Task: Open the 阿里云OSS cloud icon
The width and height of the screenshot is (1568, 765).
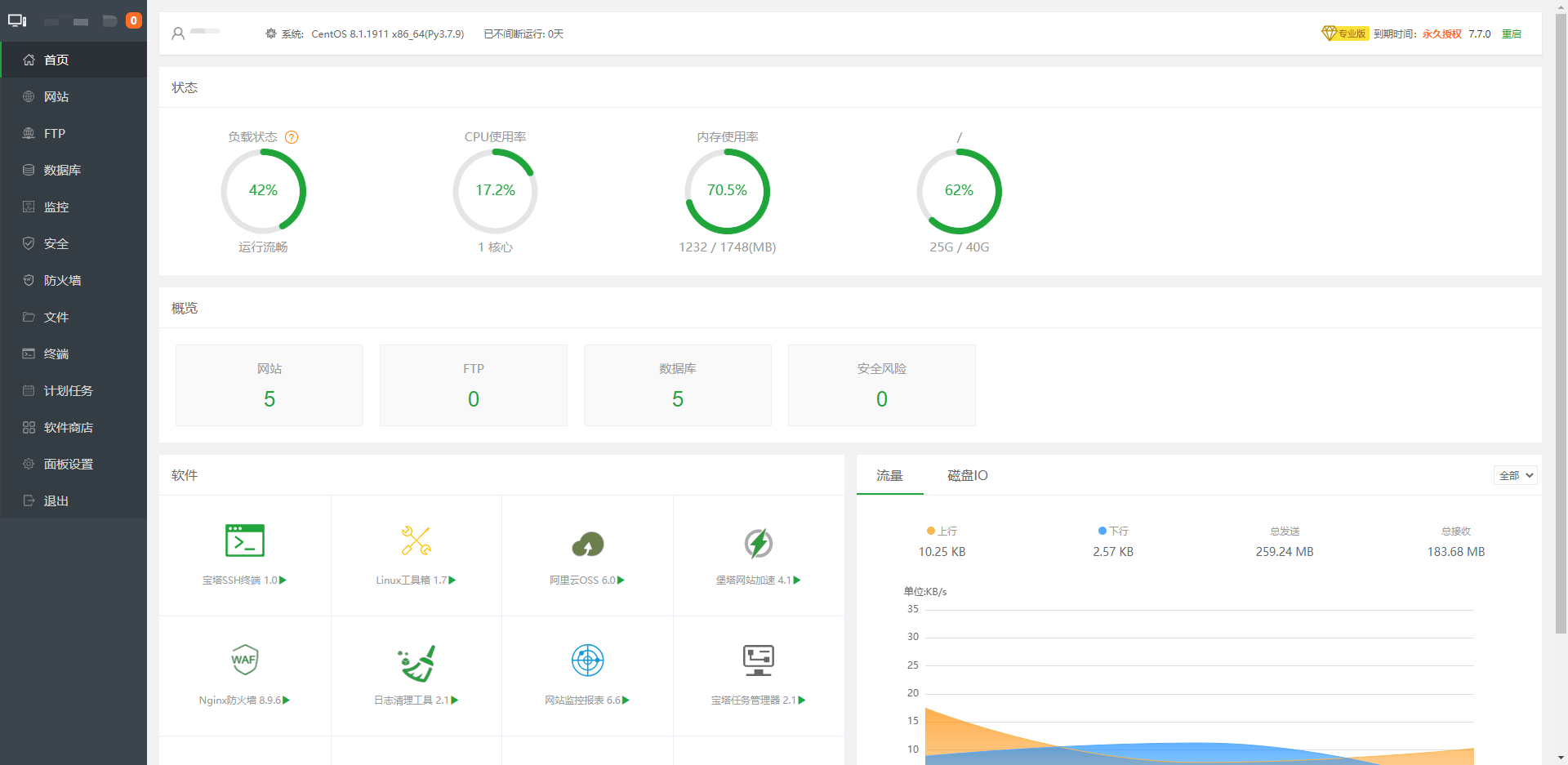Action: click(x=587, y=544)
